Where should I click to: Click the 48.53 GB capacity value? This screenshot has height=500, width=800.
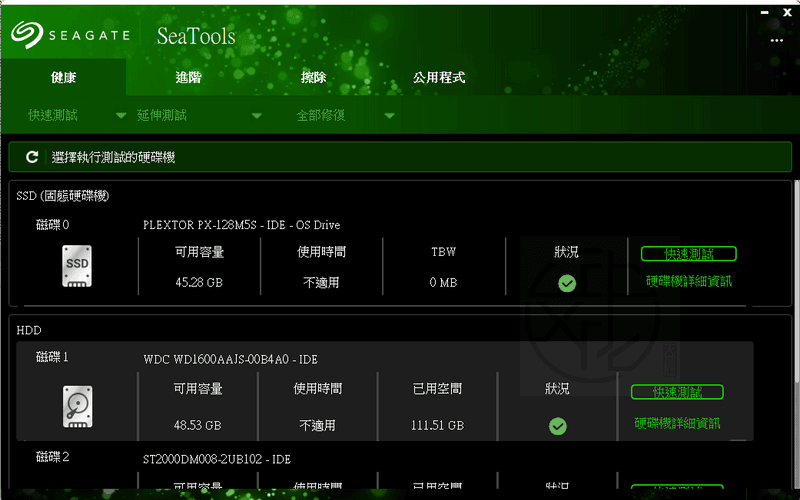(x=197, y=425)
